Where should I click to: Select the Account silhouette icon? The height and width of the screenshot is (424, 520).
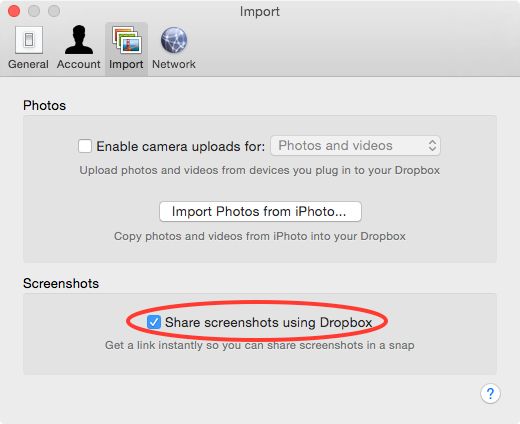[79, 39]
